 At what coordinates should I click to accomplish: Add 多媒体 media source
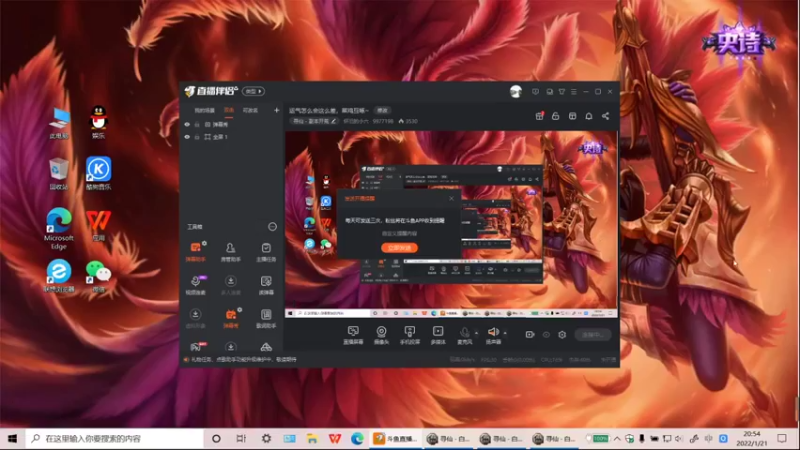click(438, 335)
